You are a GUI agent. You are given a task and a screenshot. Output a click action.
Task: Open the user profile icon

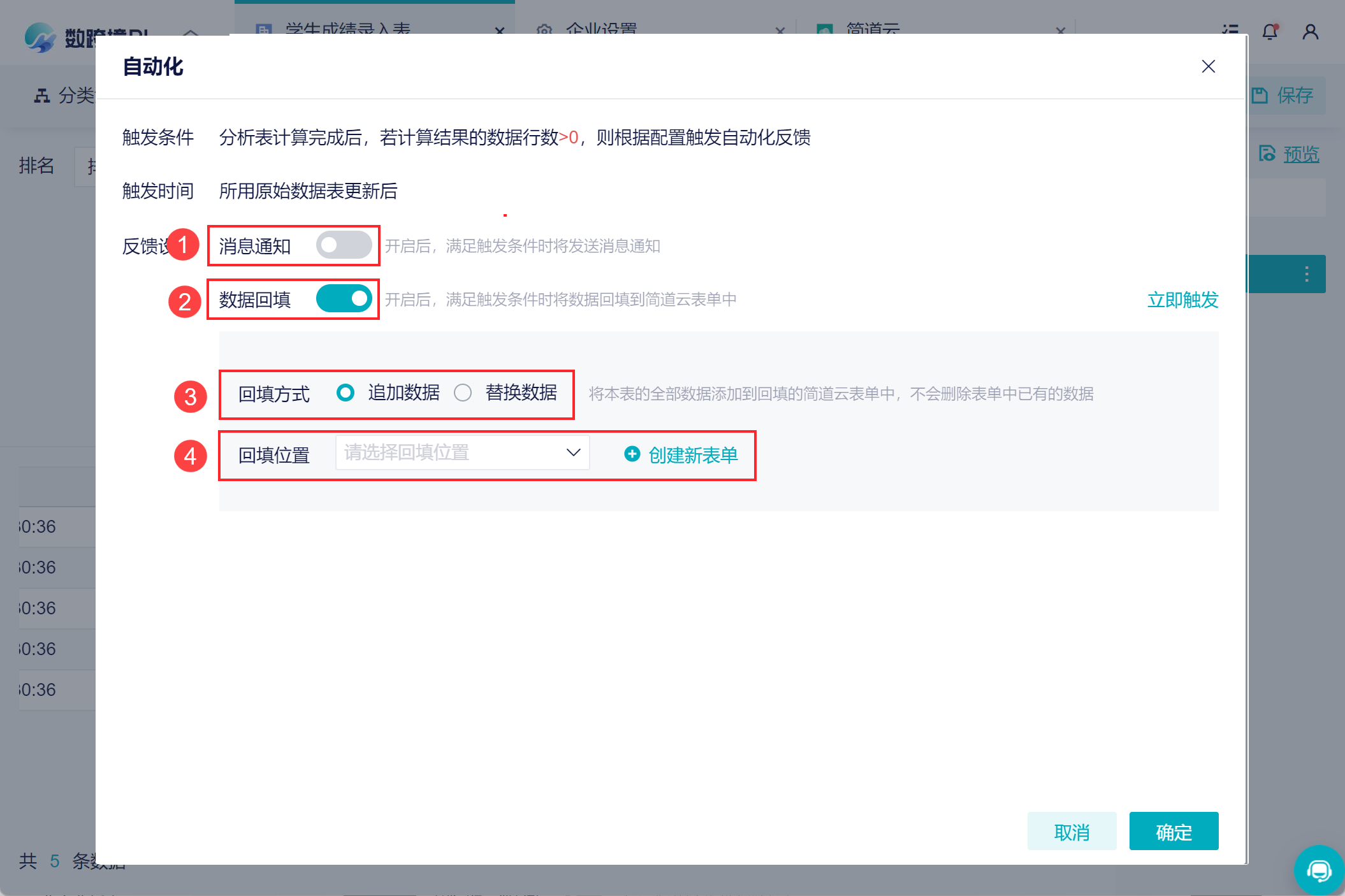(x=1310, y=32)
